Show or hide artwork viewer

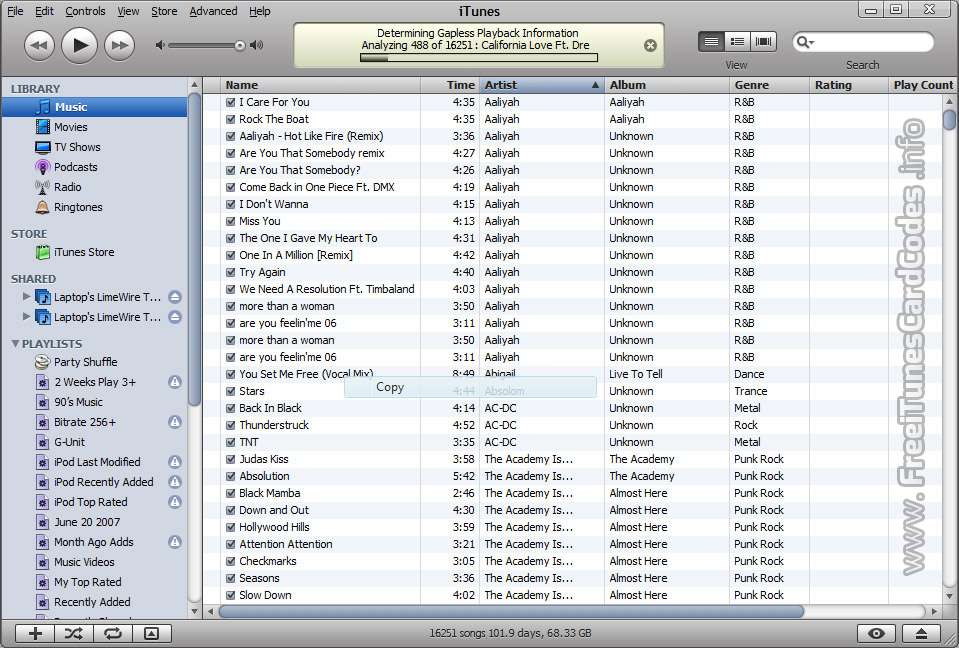(x=152, y=633)
